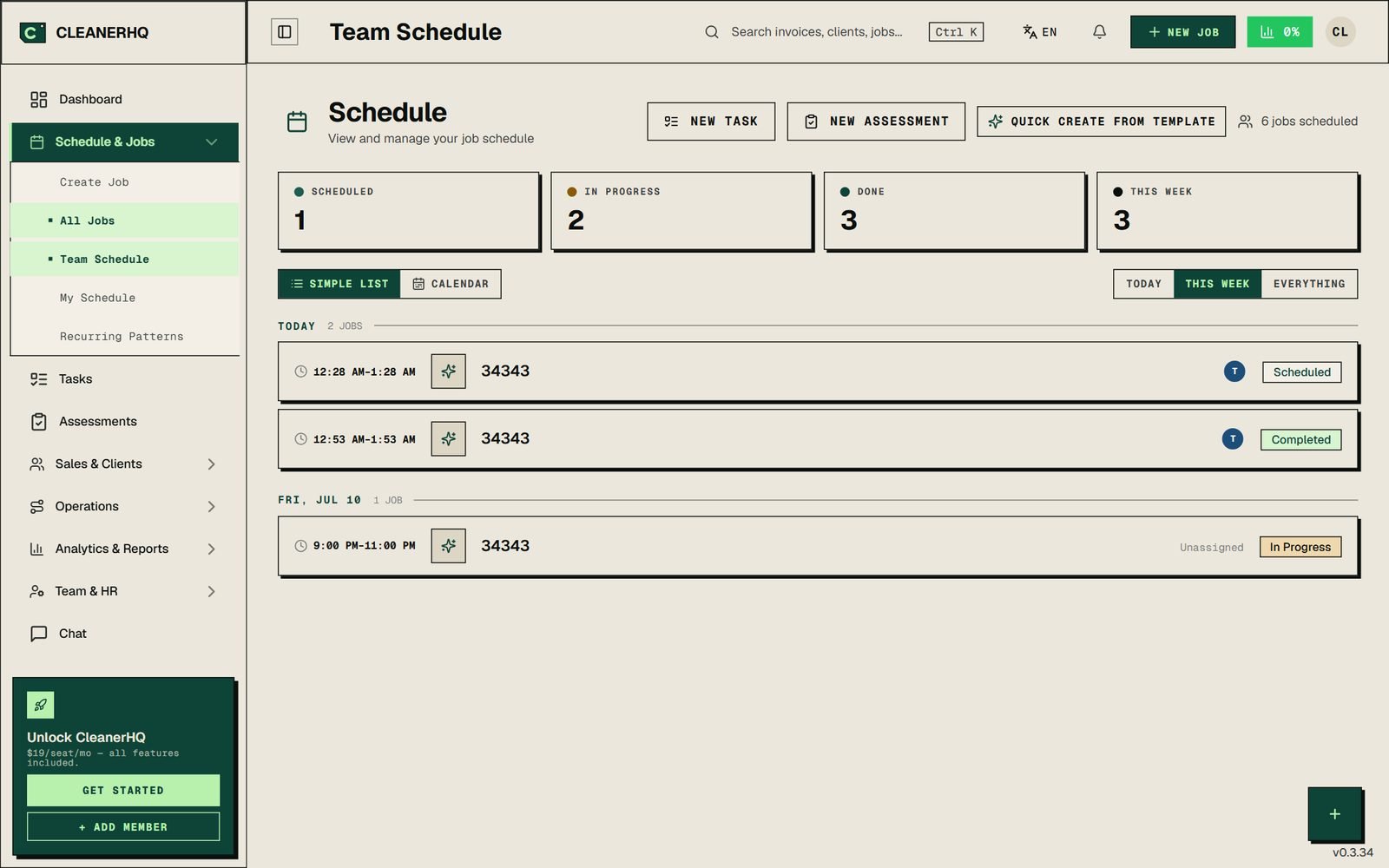
Task: Click the New Job button
Action: [x=1182, y=32]
